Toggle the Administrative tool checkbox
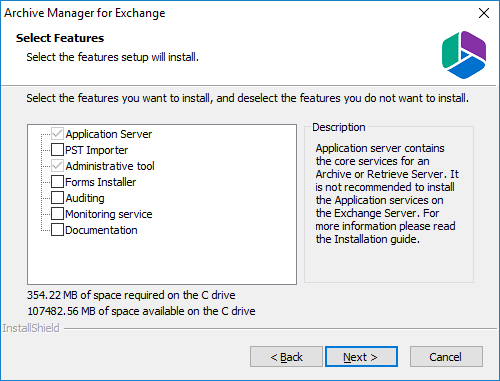 (57, 166)
